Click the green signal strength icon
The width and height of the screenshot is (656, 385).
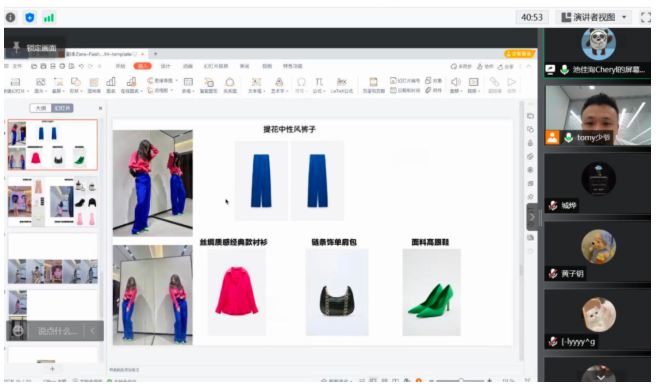tap(49, 18)
